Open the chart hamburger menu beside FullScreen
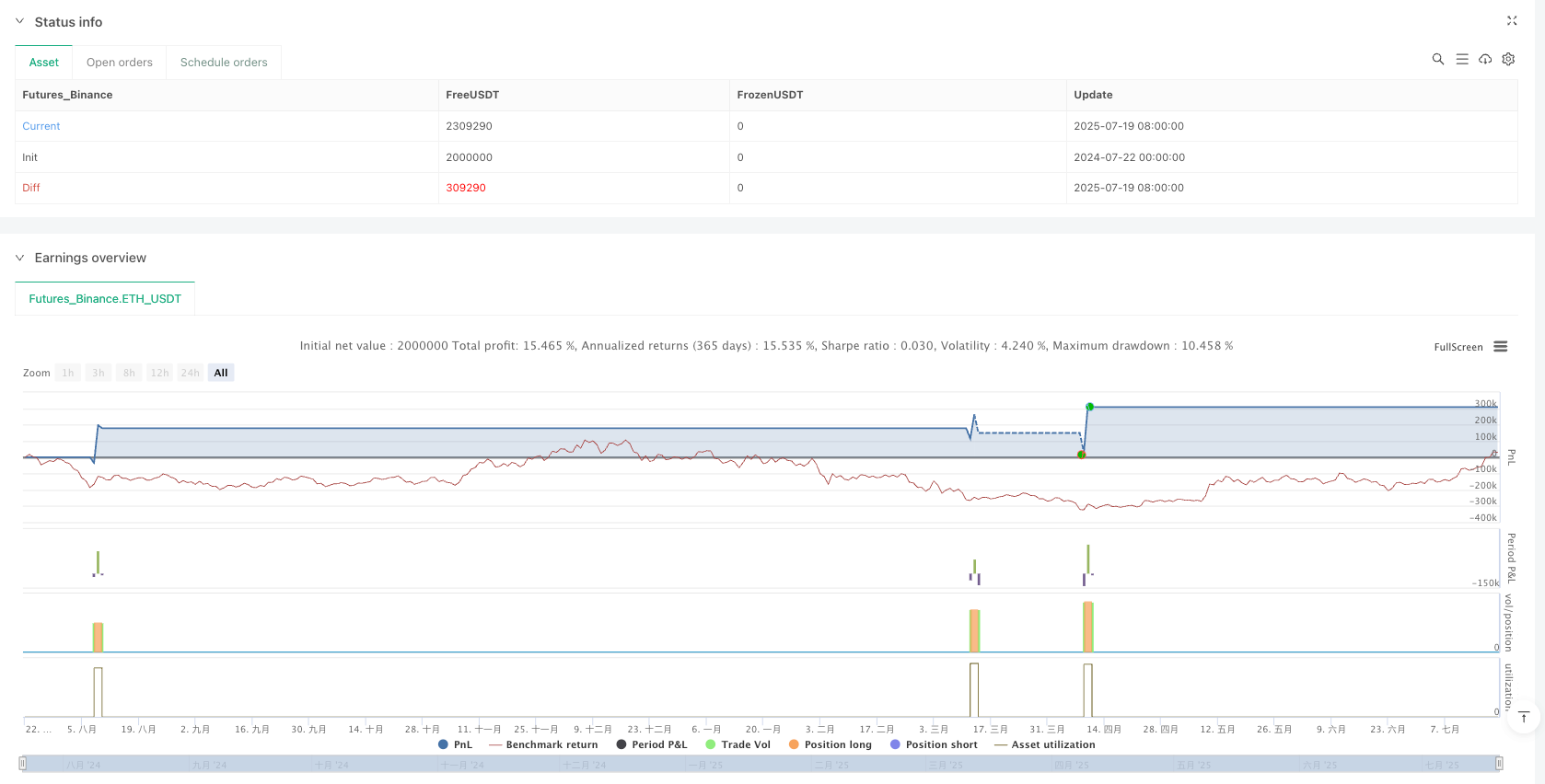The image size is (1545, 784). [1501, 347]
